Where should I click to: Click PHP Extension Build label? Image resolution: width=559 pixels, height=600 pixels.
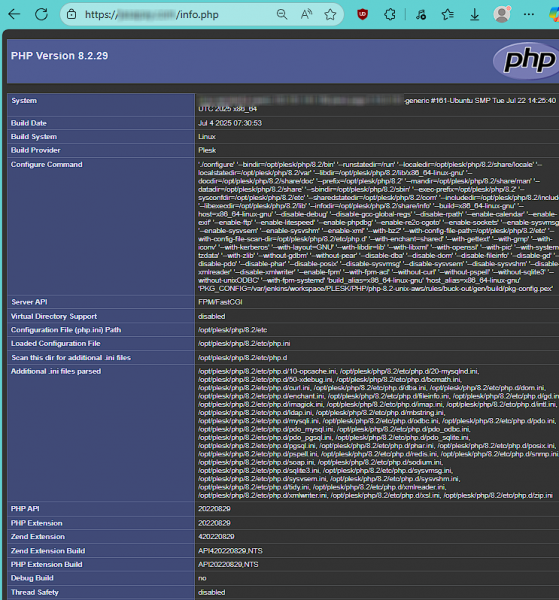(x=46, y=565)
